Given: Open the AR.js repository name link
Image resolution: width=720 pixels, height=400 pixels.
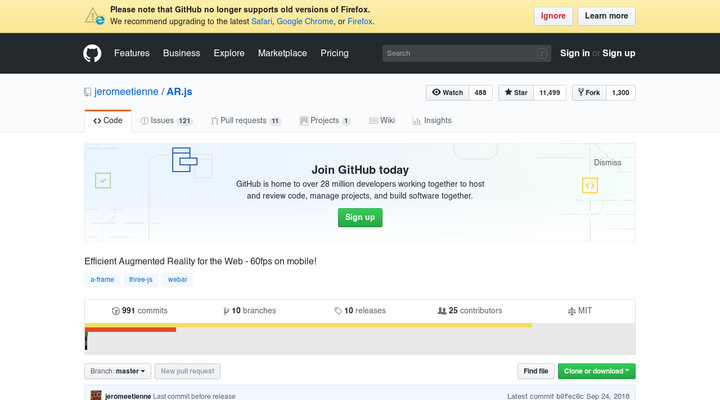Looking at the screenshot, I should (x=180, y=92).
